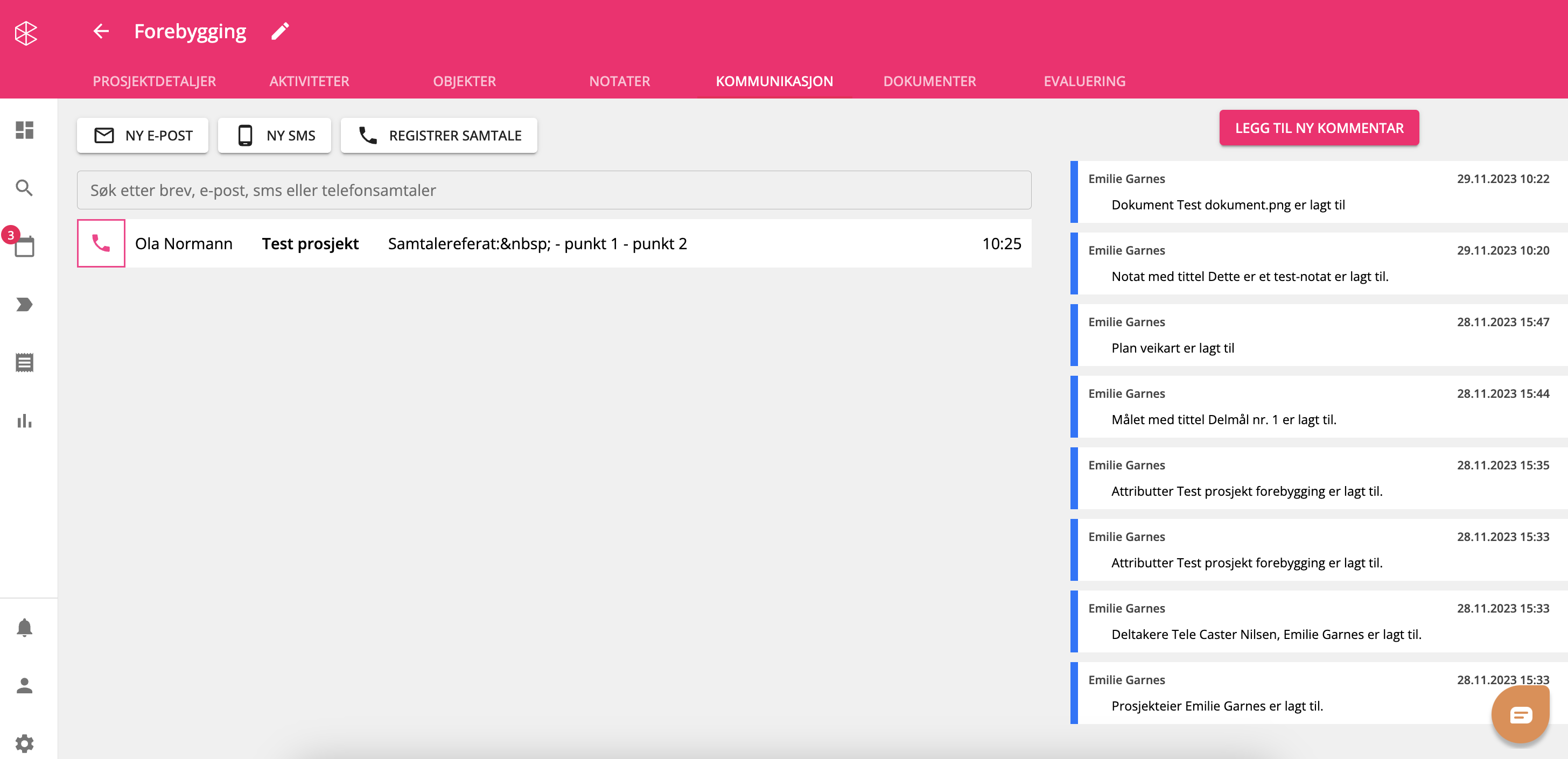
Task: Edit the Forebygging title with pencil icon
Action: point(280,31)
